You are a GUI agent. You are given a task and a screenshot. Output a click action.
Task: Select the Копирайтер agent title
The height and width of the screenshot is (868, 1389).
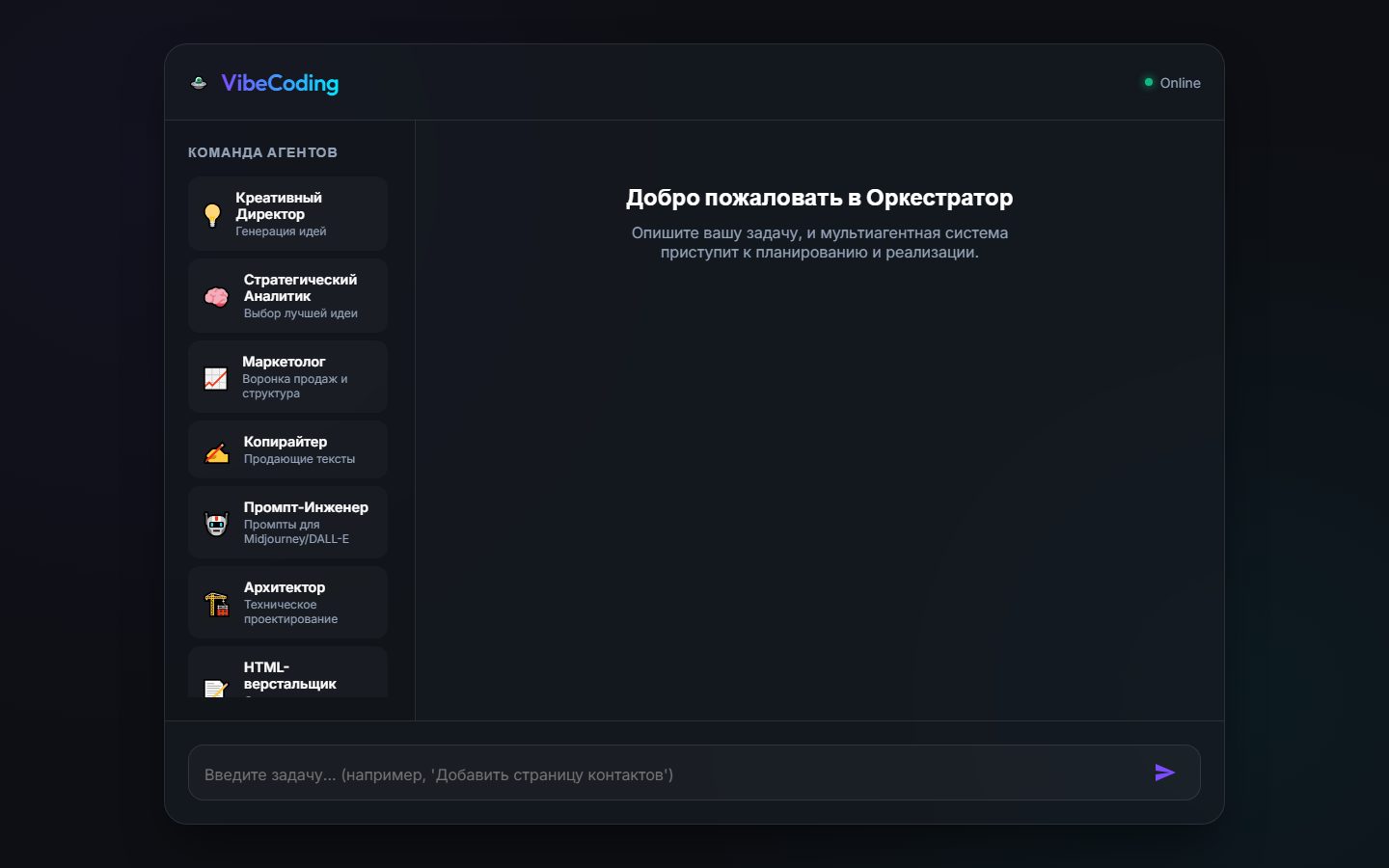286,442
